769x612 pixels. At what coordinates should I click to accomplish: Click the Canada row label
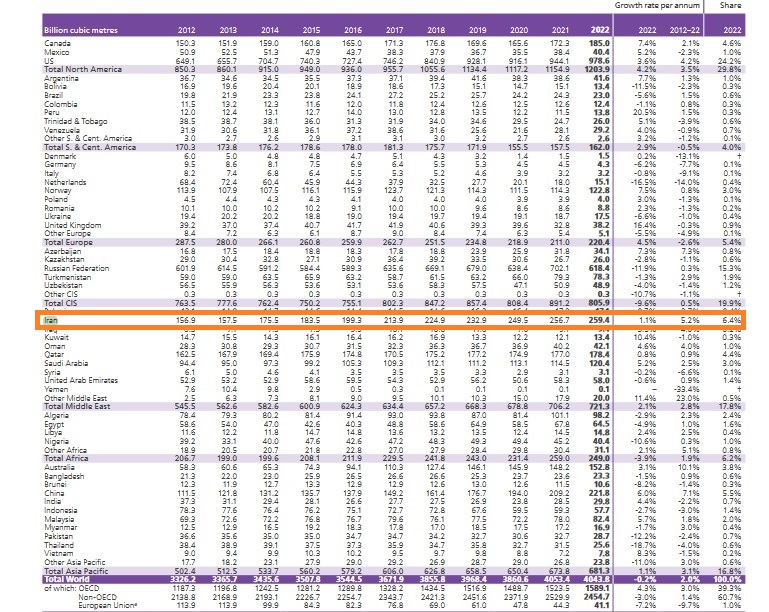56,44
